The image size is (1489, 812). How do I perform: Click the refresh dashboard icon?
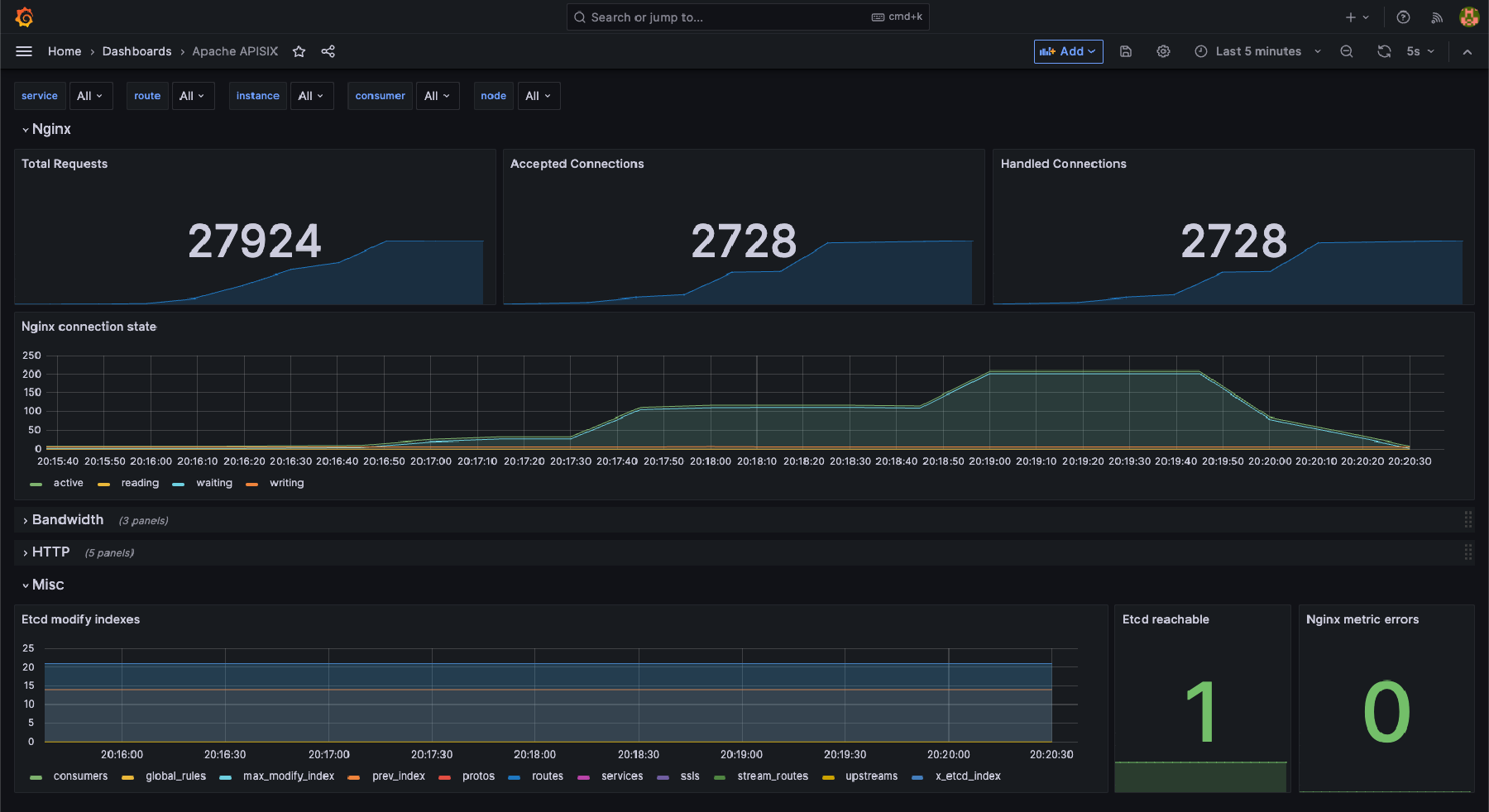(1384, 51)
